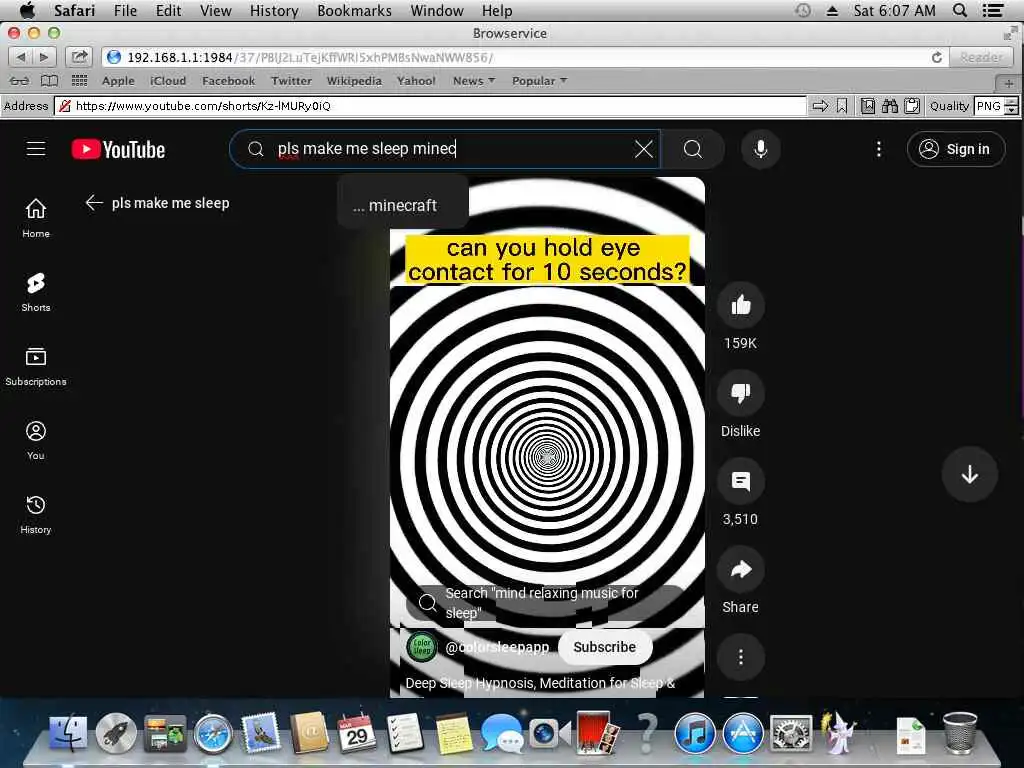Open the Reading List glasses icon
Image resolution: width=1024 pixels, height=768 pixels.
click(20, 81)
